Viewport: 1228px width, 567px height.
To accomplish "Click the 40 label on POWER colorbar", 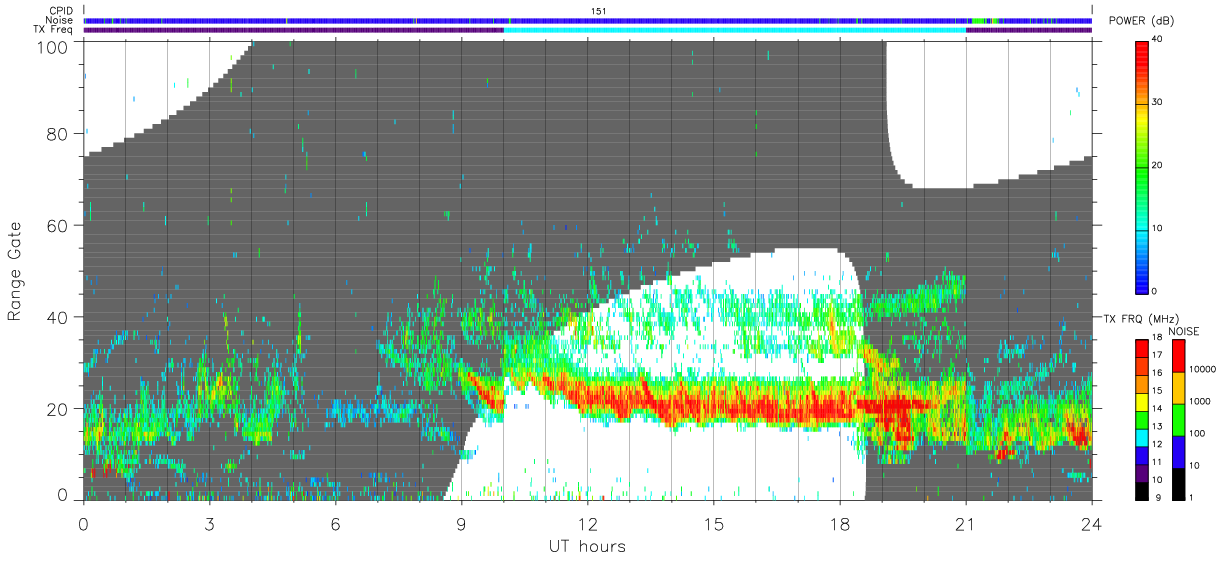I will 1157,40.
